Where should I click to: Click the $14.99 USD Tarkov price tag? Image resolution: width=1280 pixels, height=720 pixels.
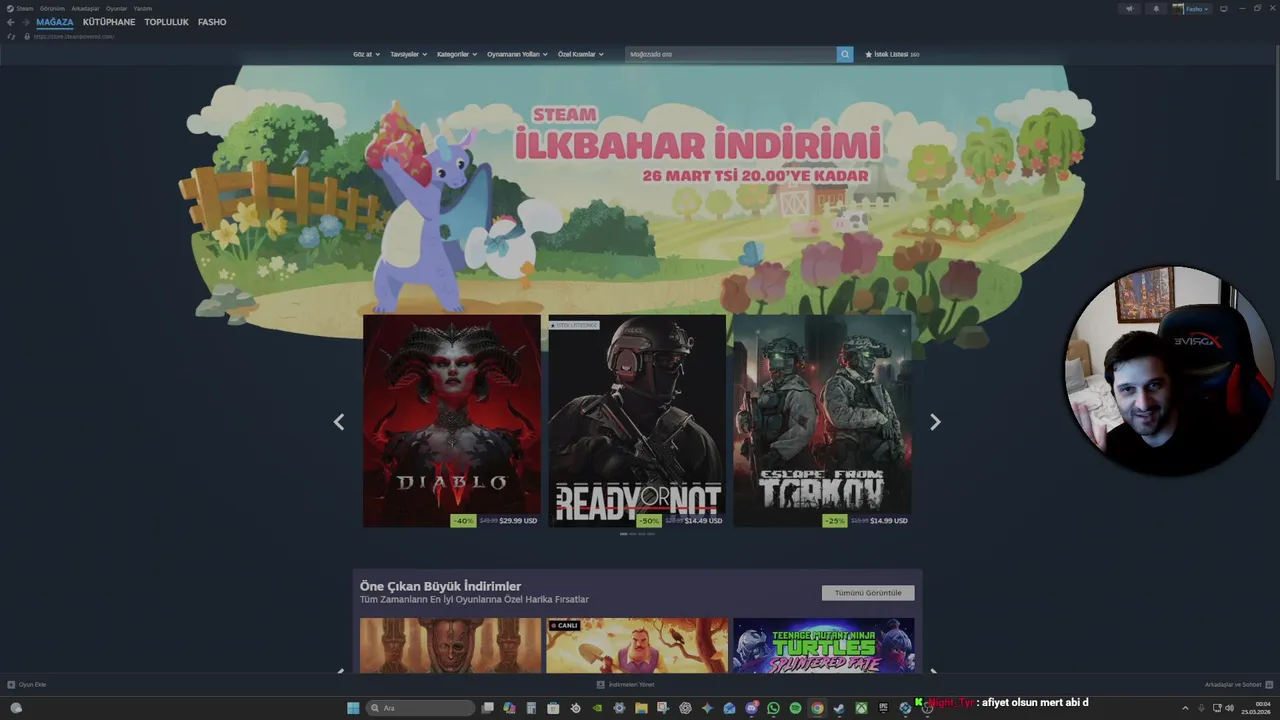pyautogui.click(x=889, y=521)
